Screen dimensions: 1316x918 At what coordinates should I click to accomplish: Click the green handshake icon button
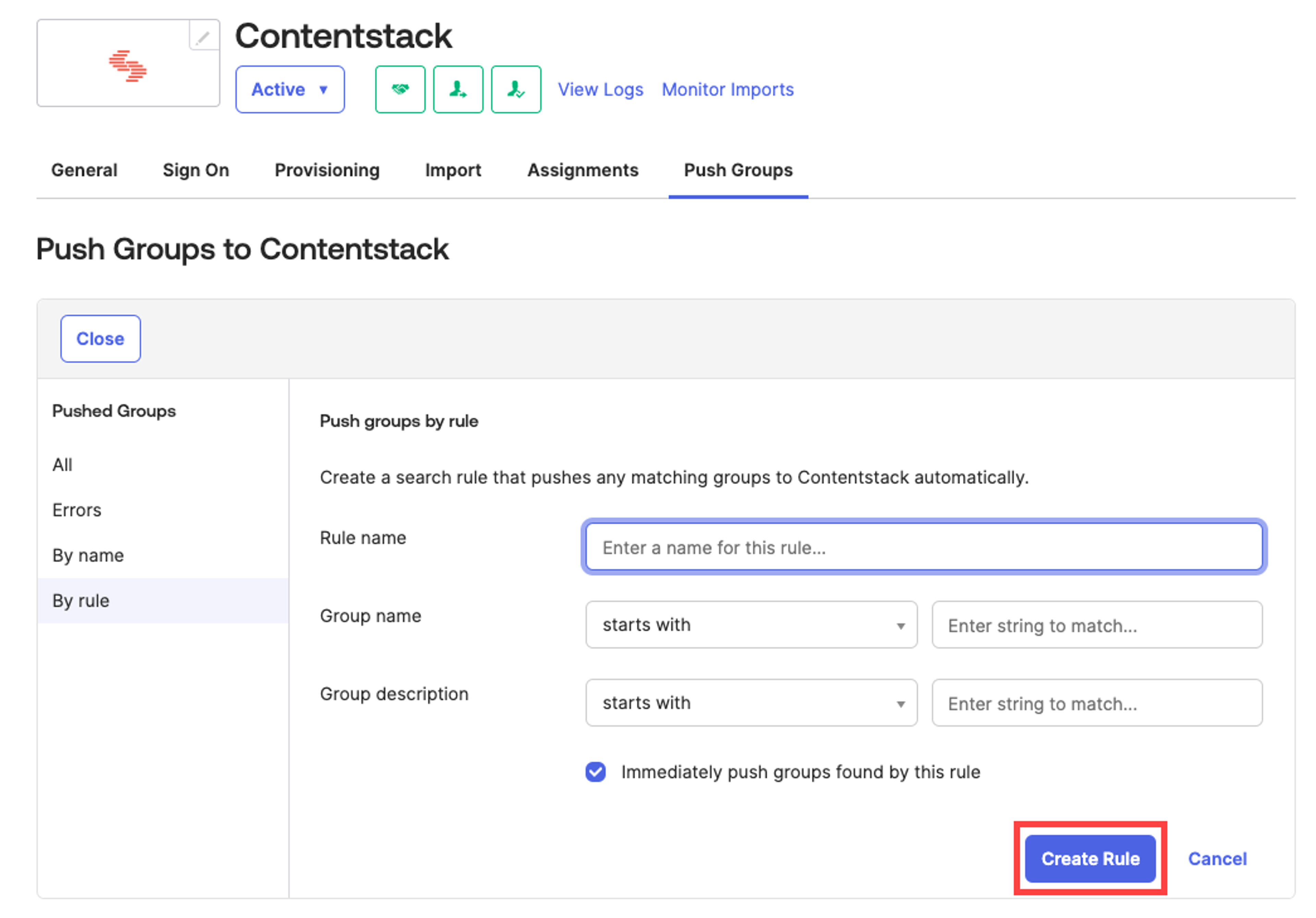click(400, 89)
